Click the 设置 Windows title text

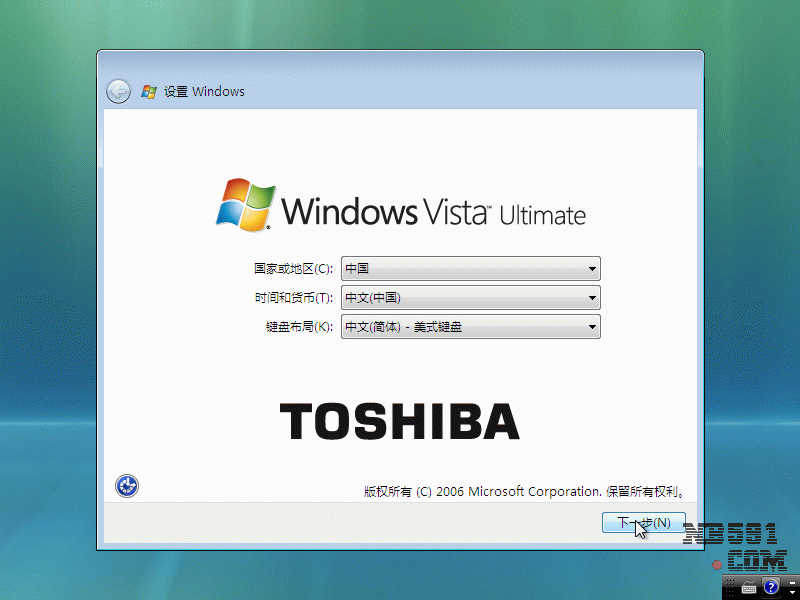coord(204,92)
